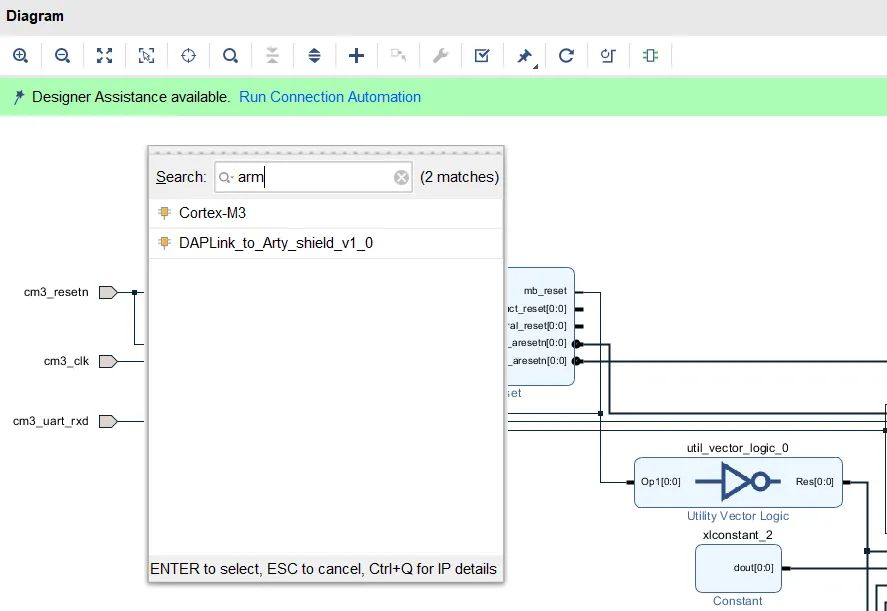Click the Optimize Routing icon
This screenshot has width=887, height=611.
pyautogui.click(x=608, y=55)
